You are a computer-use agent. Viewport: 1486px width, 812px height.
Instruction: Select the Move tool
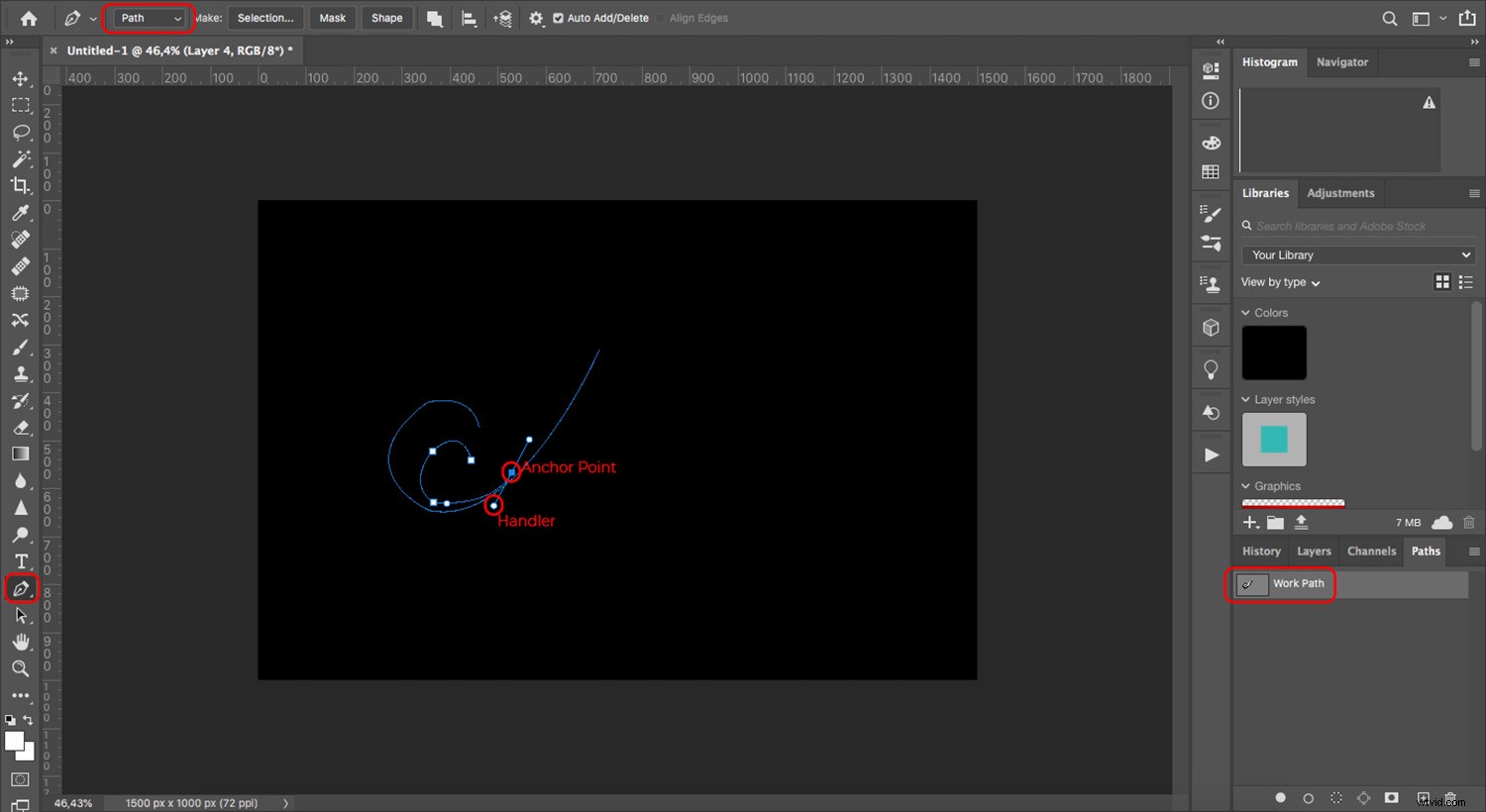21,79
